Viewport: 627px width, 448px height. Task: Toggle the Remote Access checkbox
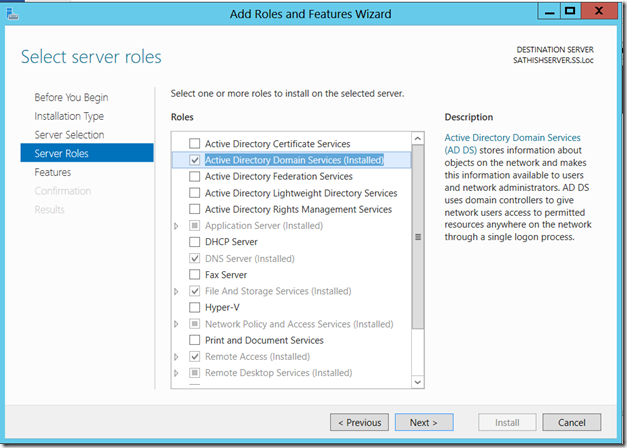click(195, 356)
